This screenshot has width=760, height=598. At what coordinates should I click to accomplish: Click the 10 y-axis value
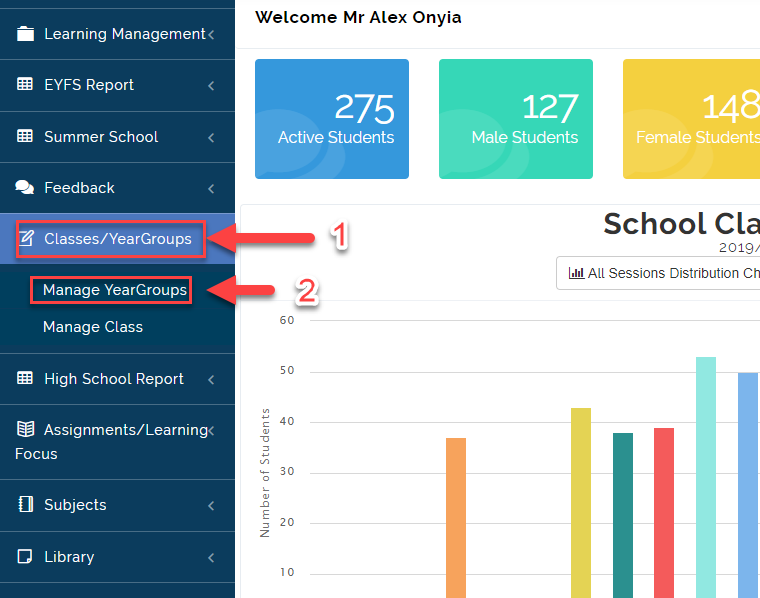point(287,572)
